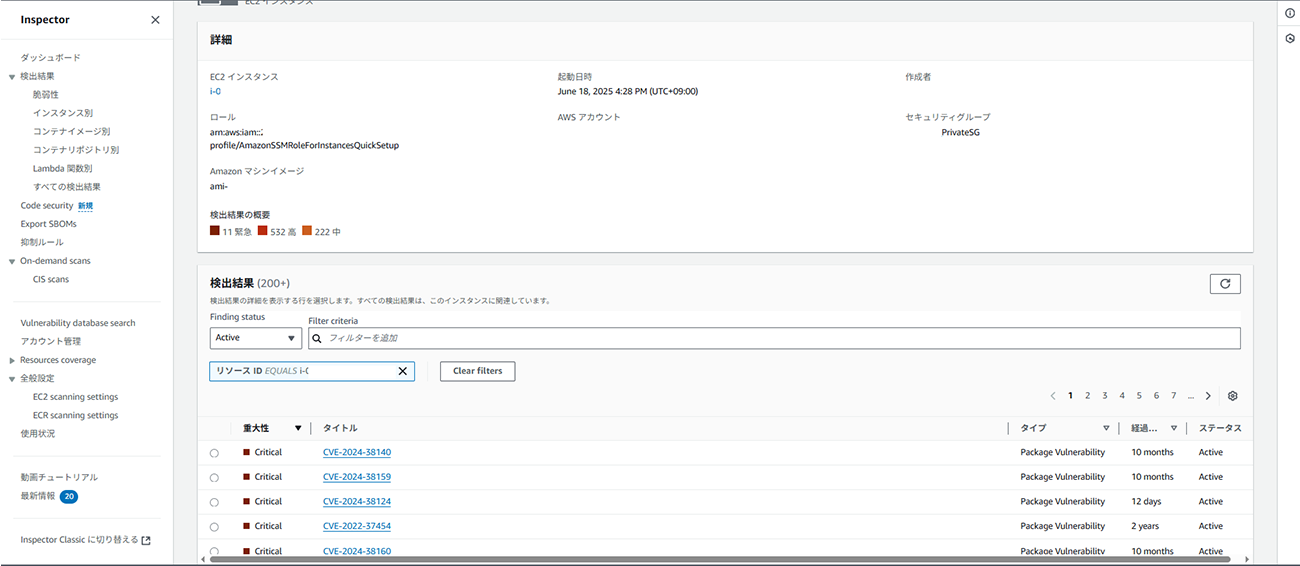
Task: Collapse the On-demand scans section
Action: point(12,261)
